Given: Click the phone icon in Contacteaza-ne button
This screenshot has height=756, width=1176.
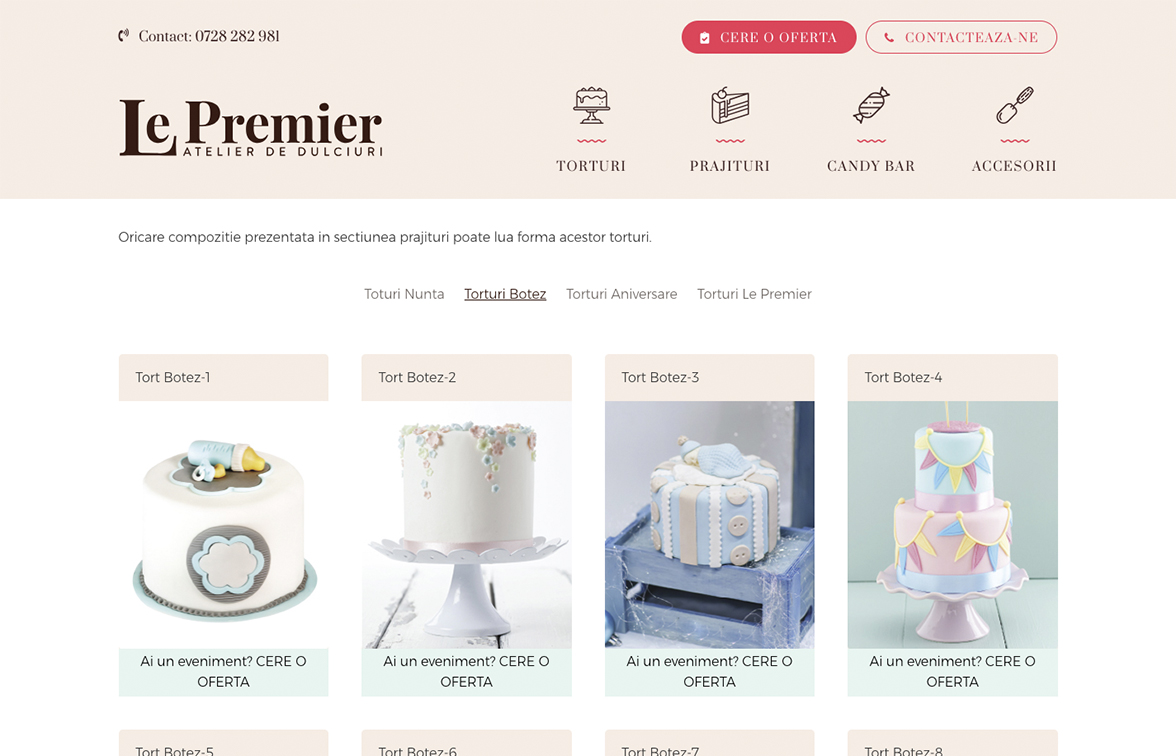Looking at the screenshot, I should [x=889, y=38].
